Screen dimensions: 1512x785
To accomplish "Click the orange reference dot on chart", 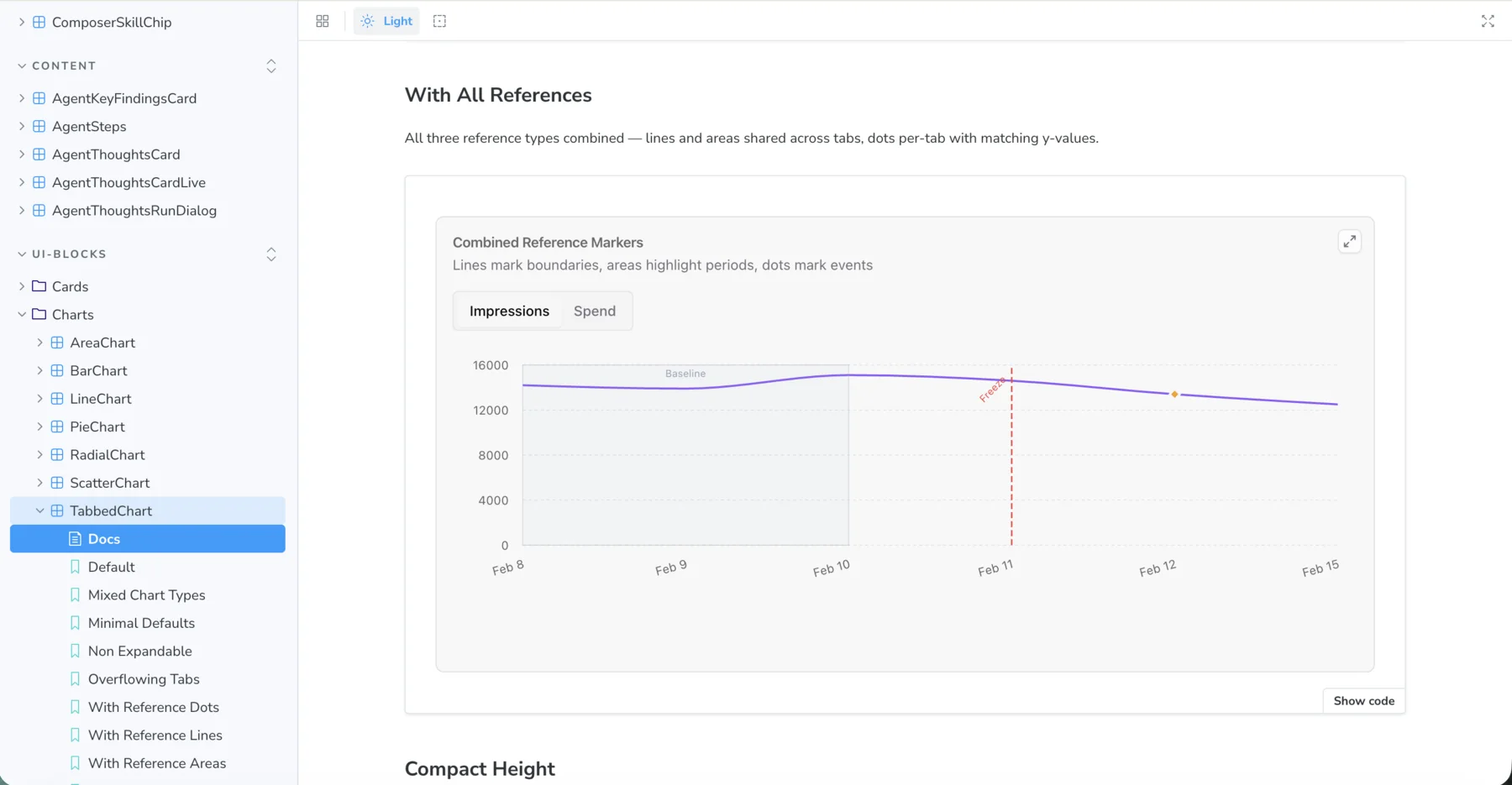I will pos(1174,394).
